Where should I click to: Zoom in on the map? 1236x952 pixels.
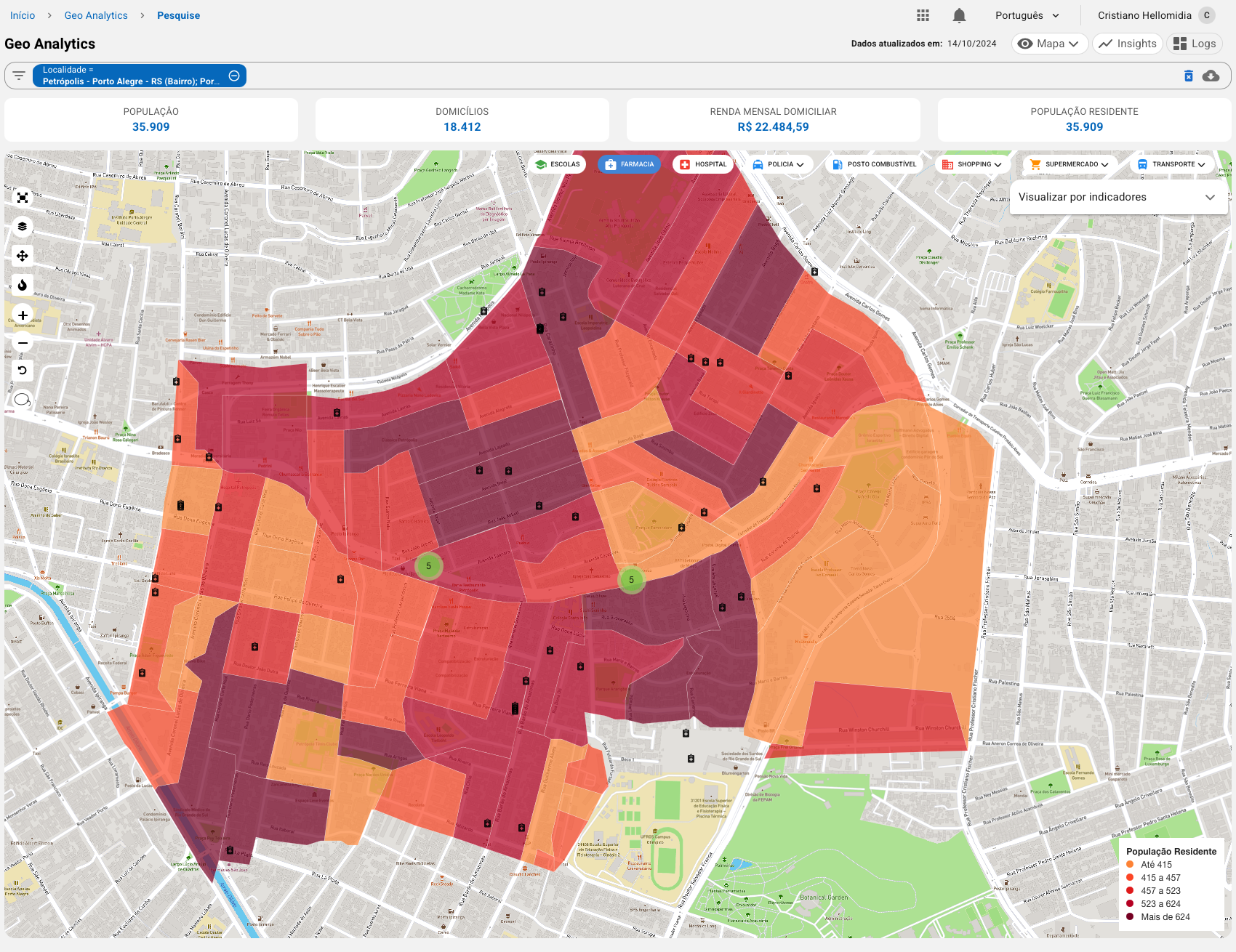(x=23, y=315)
